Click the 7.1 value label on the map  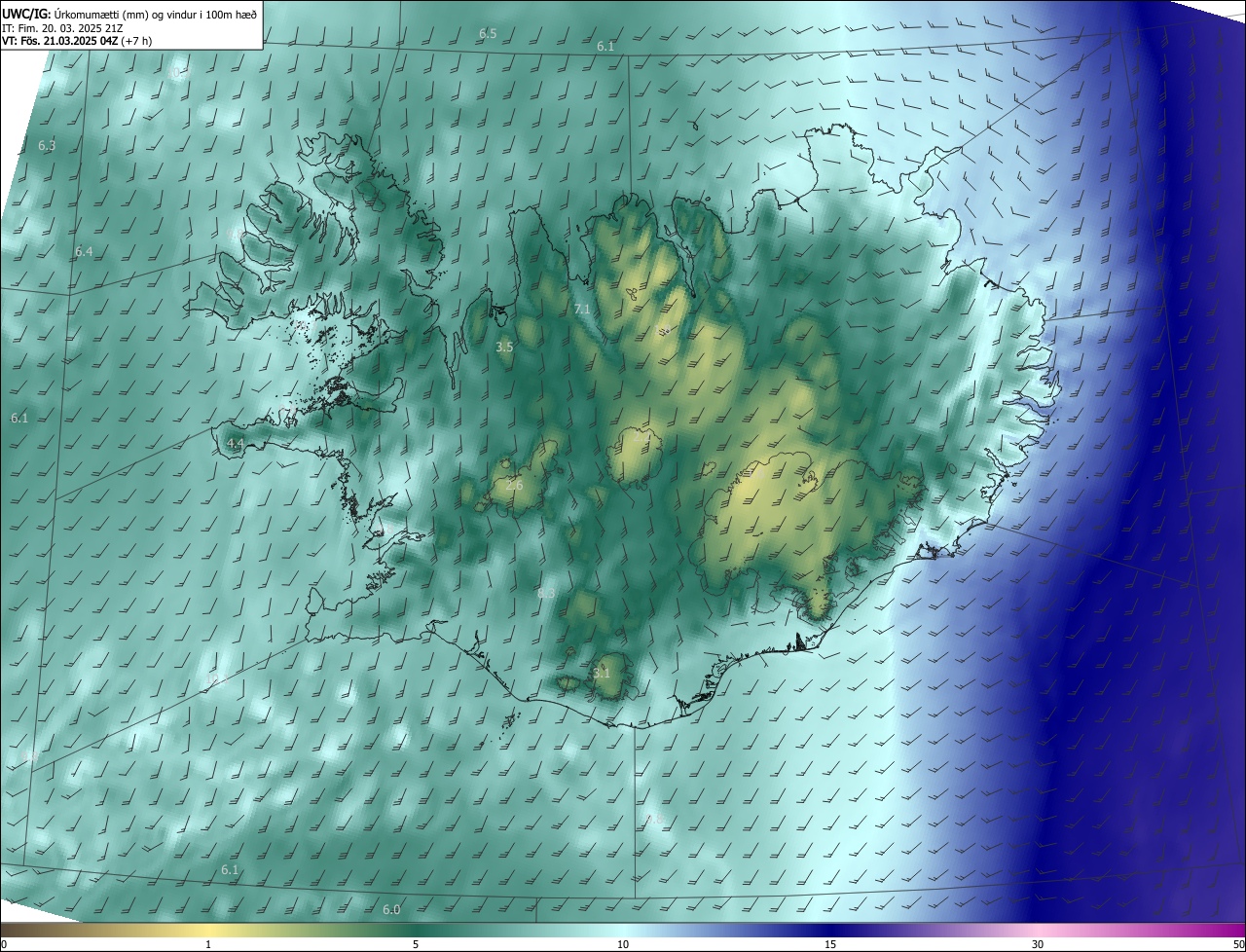pyautogui.click(x=582, y=309)
